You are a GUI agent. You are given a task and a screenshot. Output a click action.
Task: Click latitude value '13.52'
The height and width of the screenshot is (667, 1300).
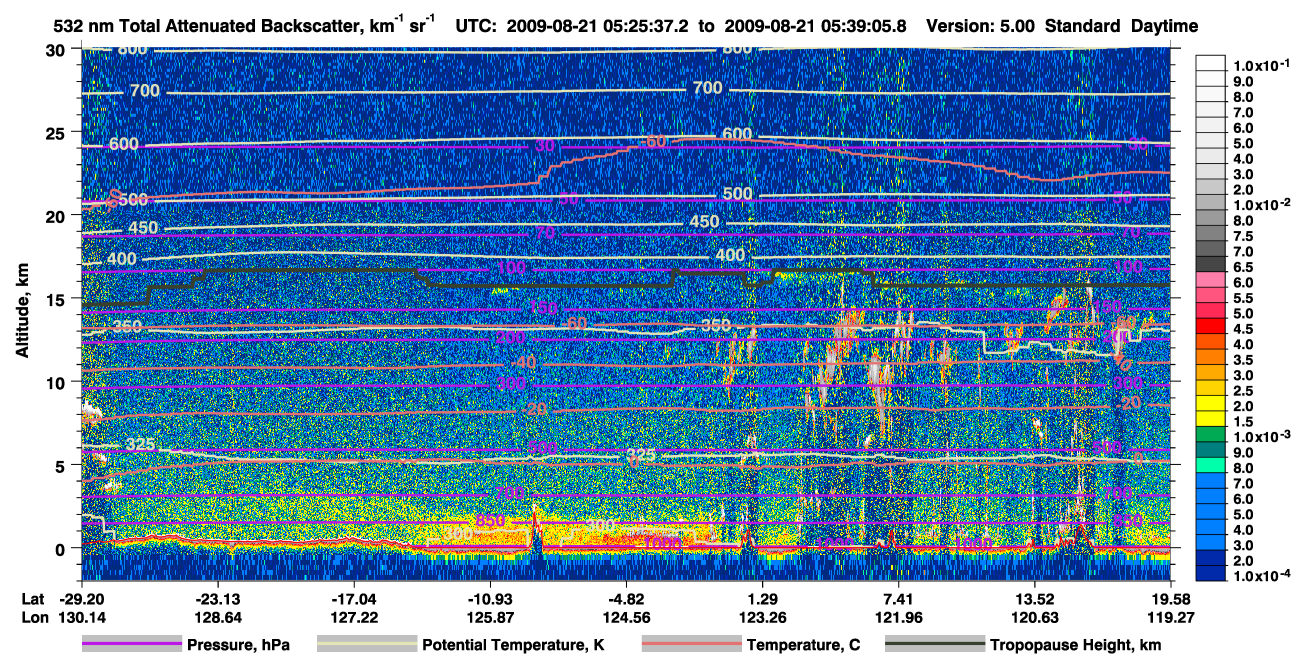[x=1034, y=598]
